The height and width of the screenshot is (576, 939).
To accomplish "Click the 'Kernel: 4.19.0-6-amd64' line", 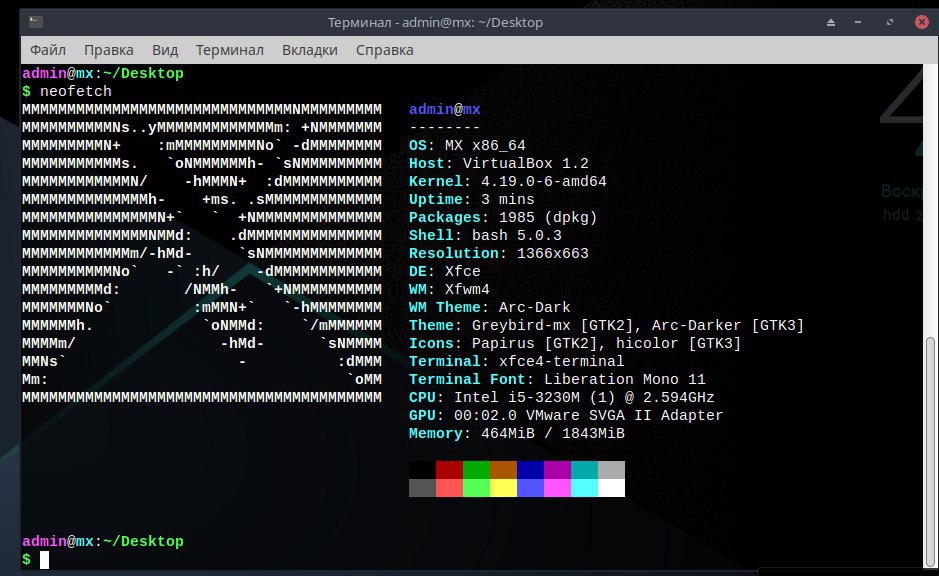I will 508,181.
